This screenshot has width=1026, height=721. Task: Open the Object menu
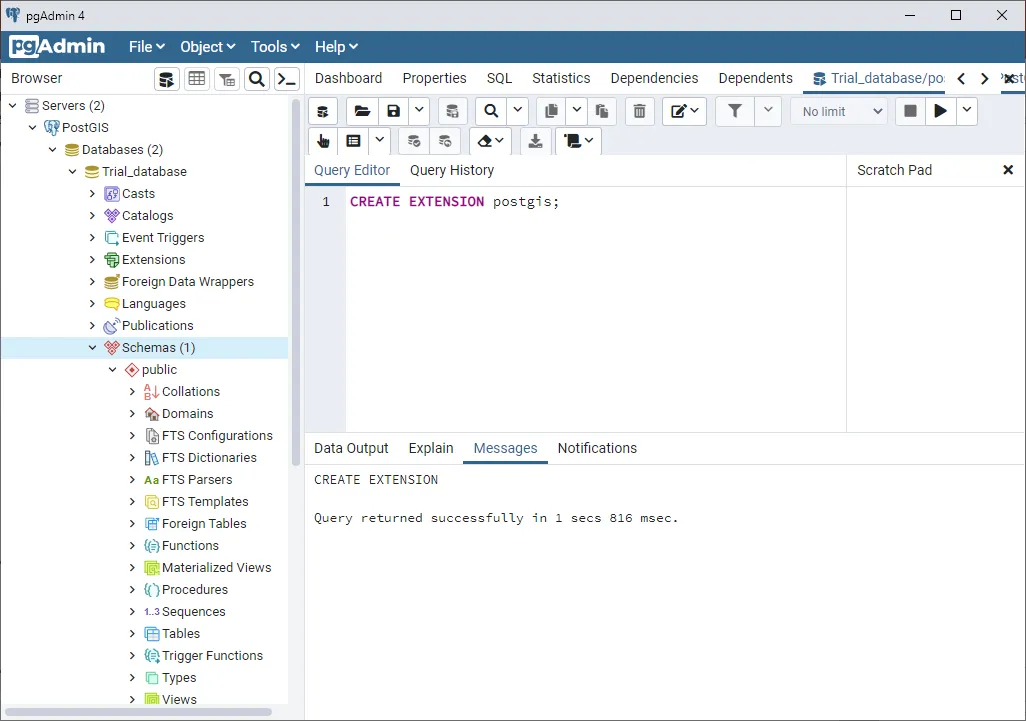click(207, 47)
